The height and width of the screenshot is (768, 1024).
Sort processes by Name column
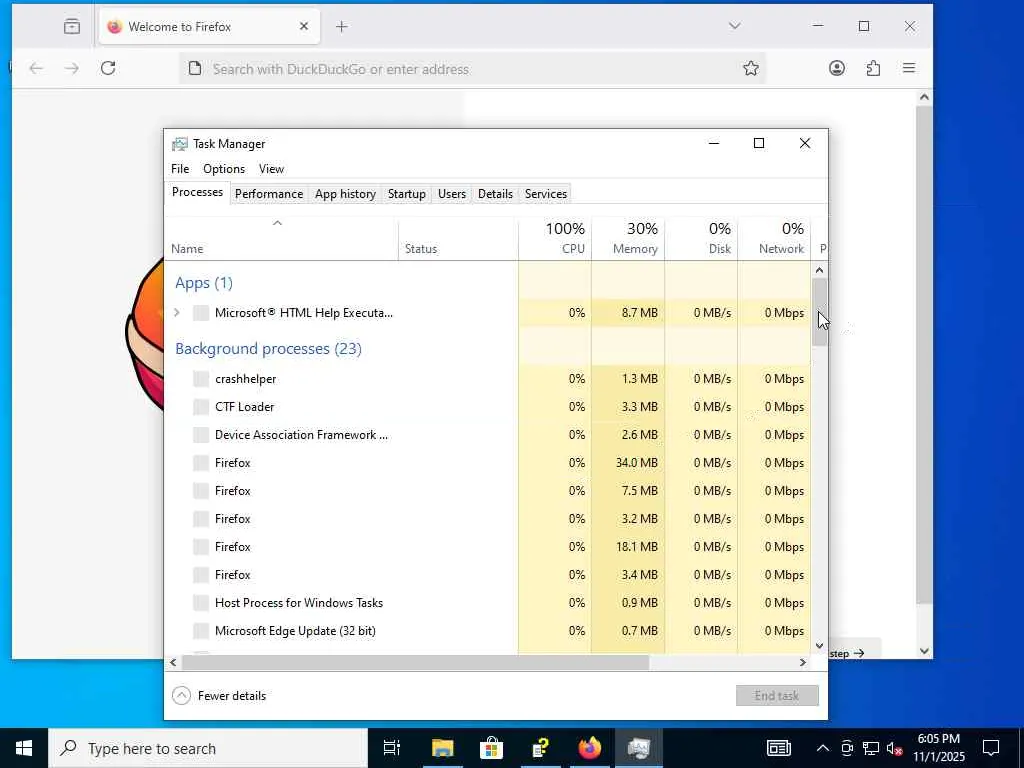(x=281, y=238)
